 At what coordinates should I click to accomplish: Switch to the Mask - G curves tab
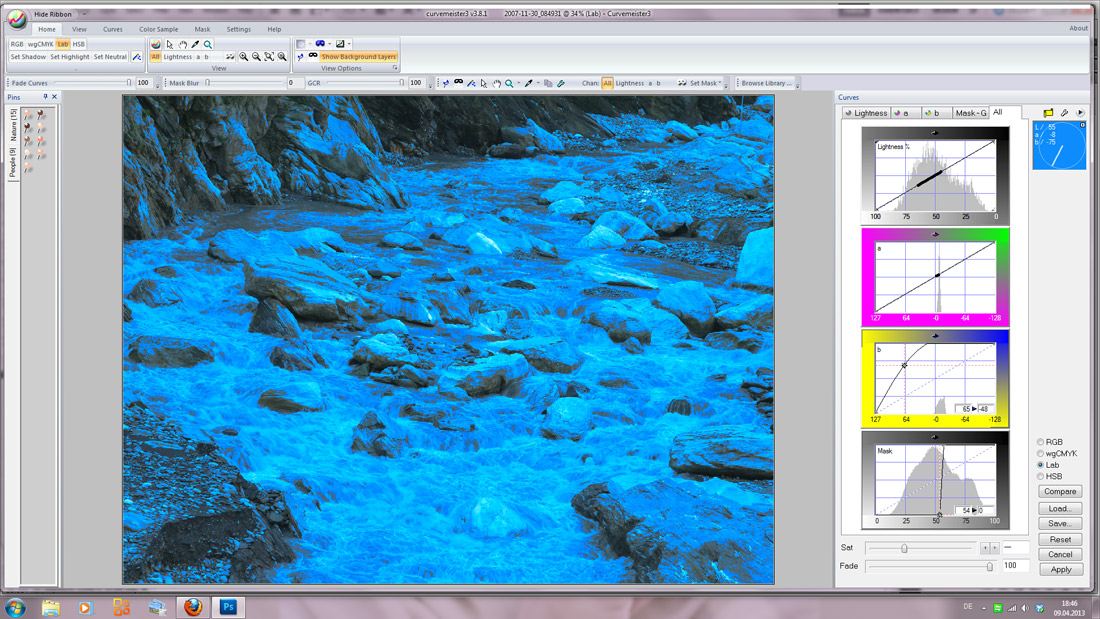(x=970, y=113)
